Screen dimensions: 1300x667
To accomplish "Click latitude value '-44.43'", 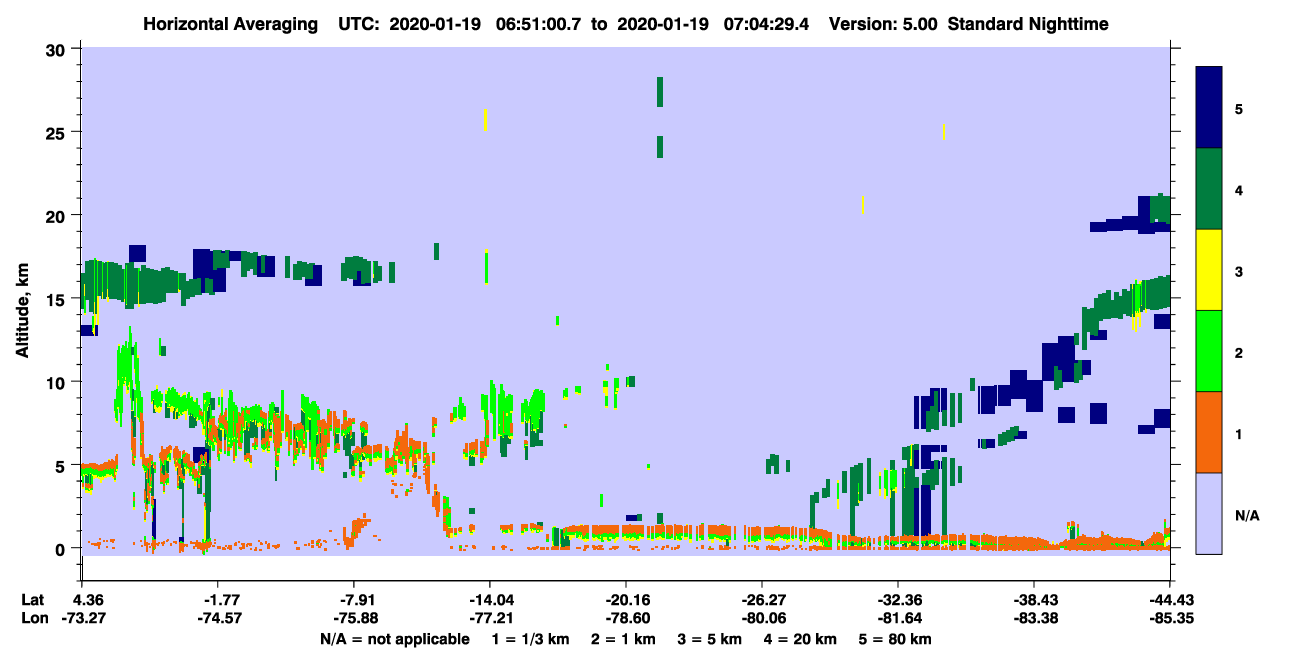I will click(x=1169, y=600).
